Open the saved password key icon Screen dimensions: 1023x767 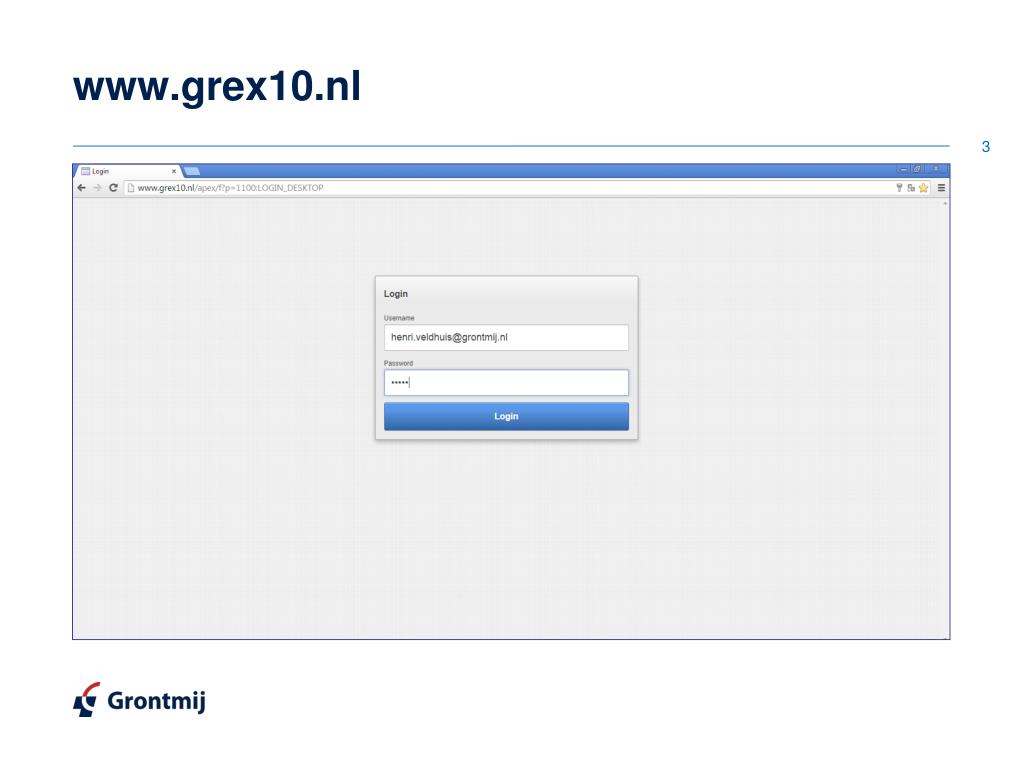click(x=899, y=188)
